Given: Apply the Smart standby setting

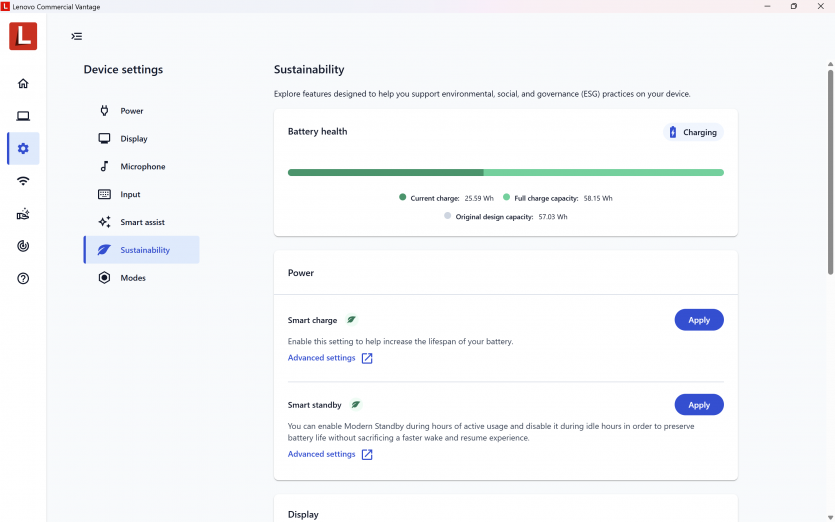Looking at the screenshot, I should click(699, 405).
